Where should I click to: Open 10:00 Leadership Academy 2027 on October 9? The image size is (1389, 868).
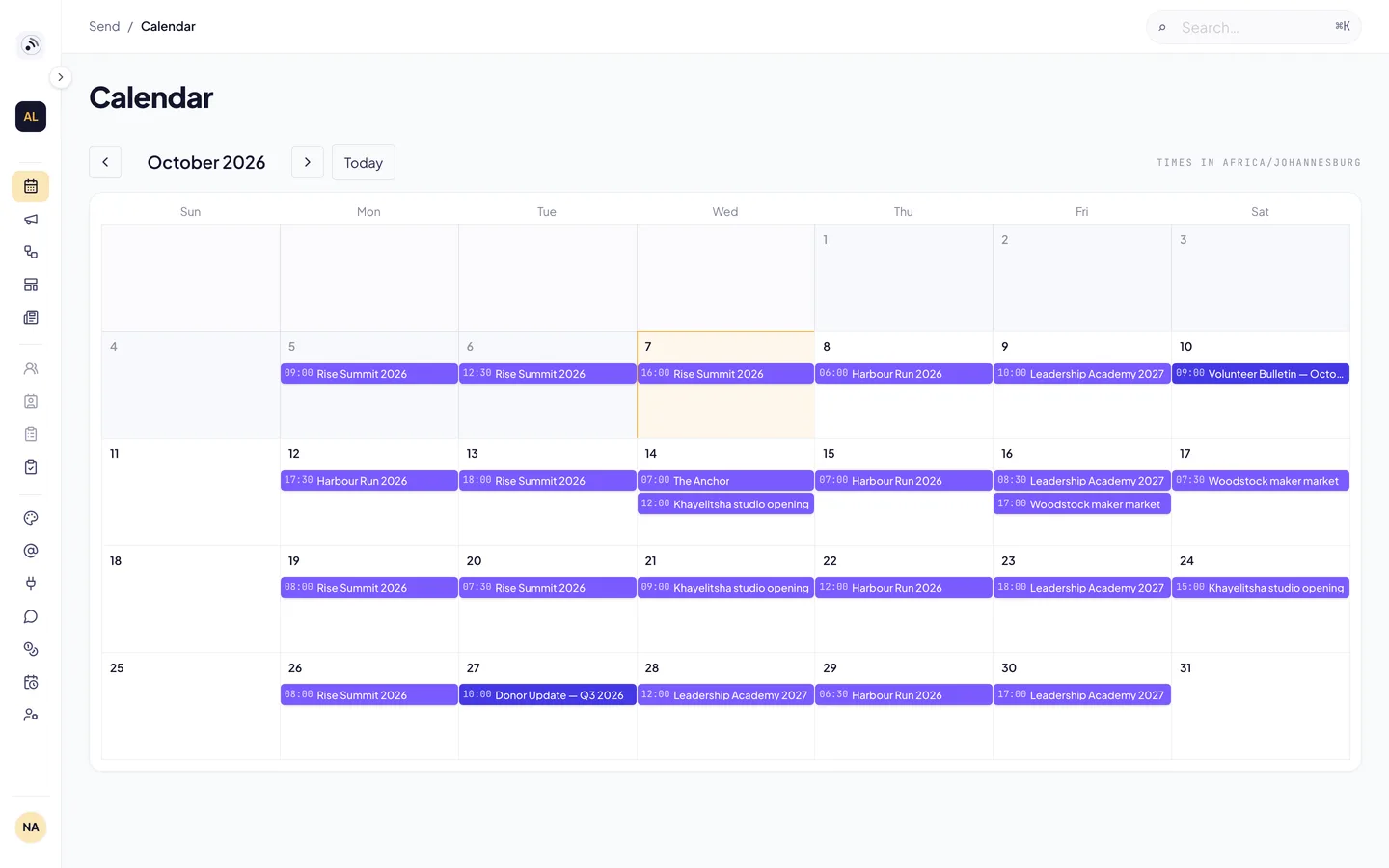click(x=1082, y=373)
